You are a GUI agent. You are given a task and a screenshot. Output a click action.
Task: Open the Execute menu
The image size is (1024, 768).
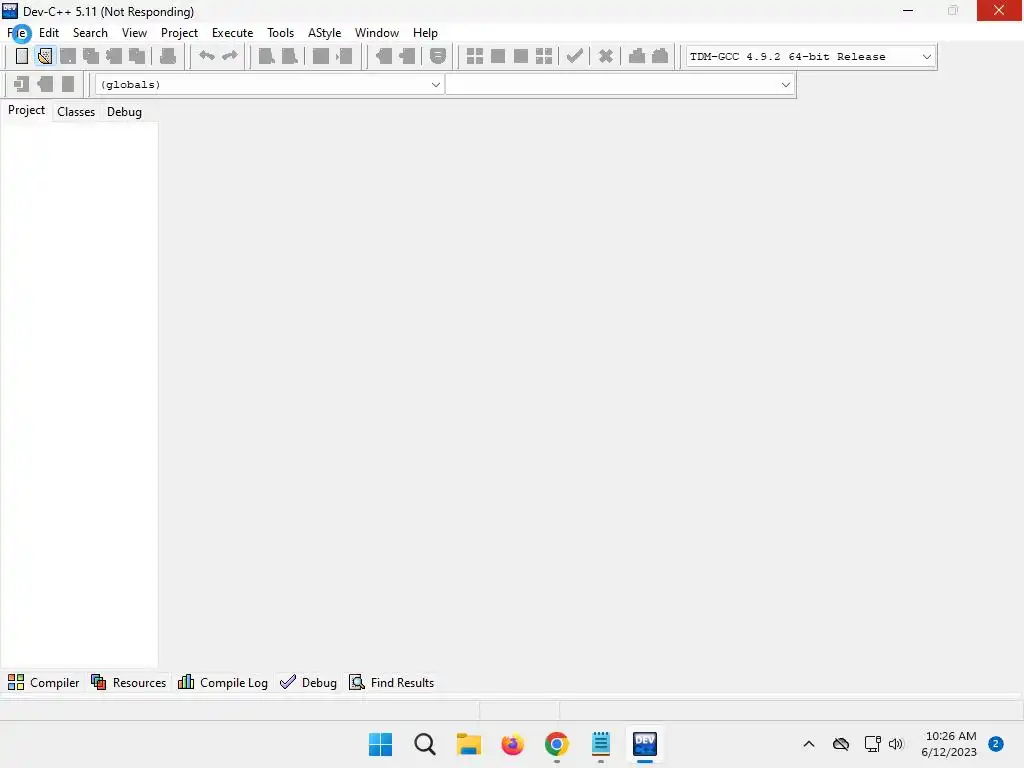pos(232,33)
